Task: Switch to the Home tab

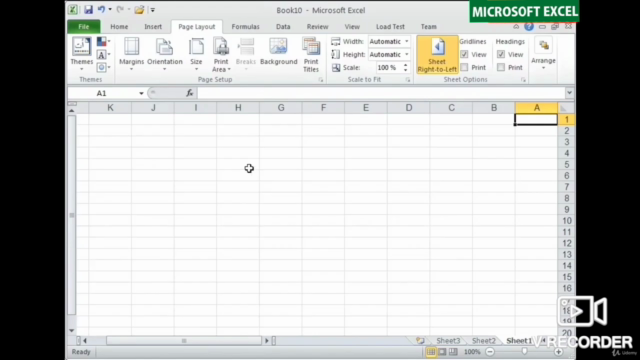Action: tap(119, 27)
